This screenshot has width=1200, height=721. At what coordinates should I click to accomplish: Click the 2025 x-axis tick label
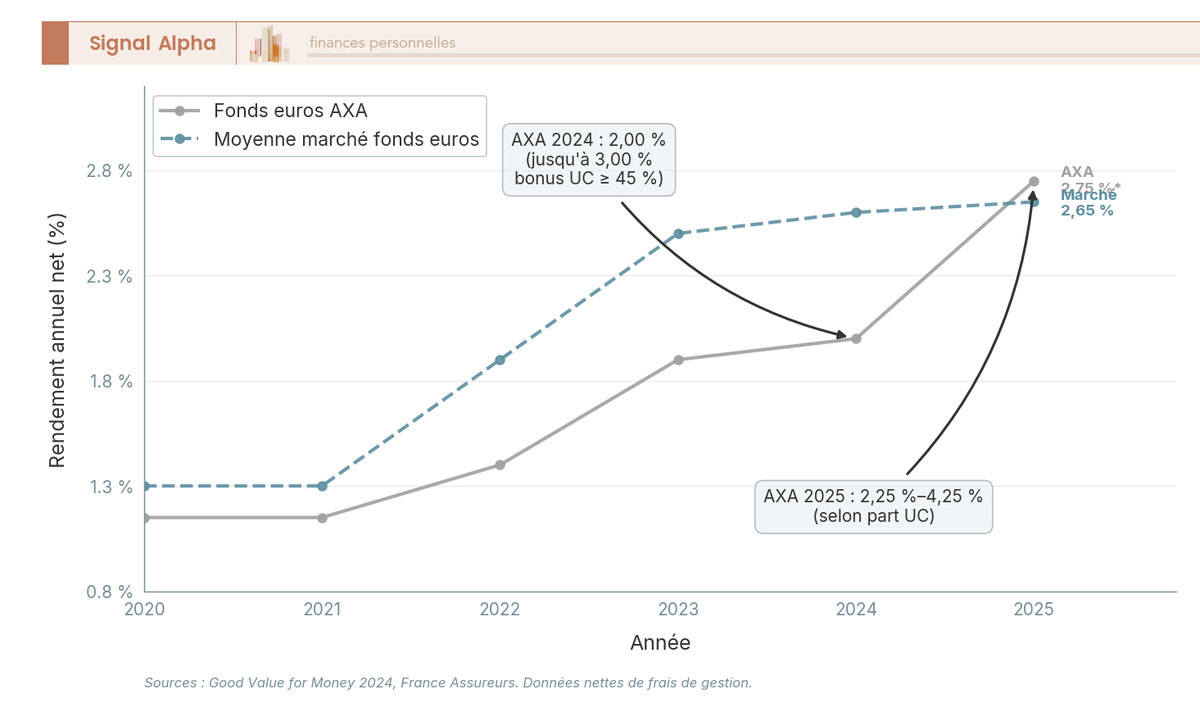(1034, 609)
